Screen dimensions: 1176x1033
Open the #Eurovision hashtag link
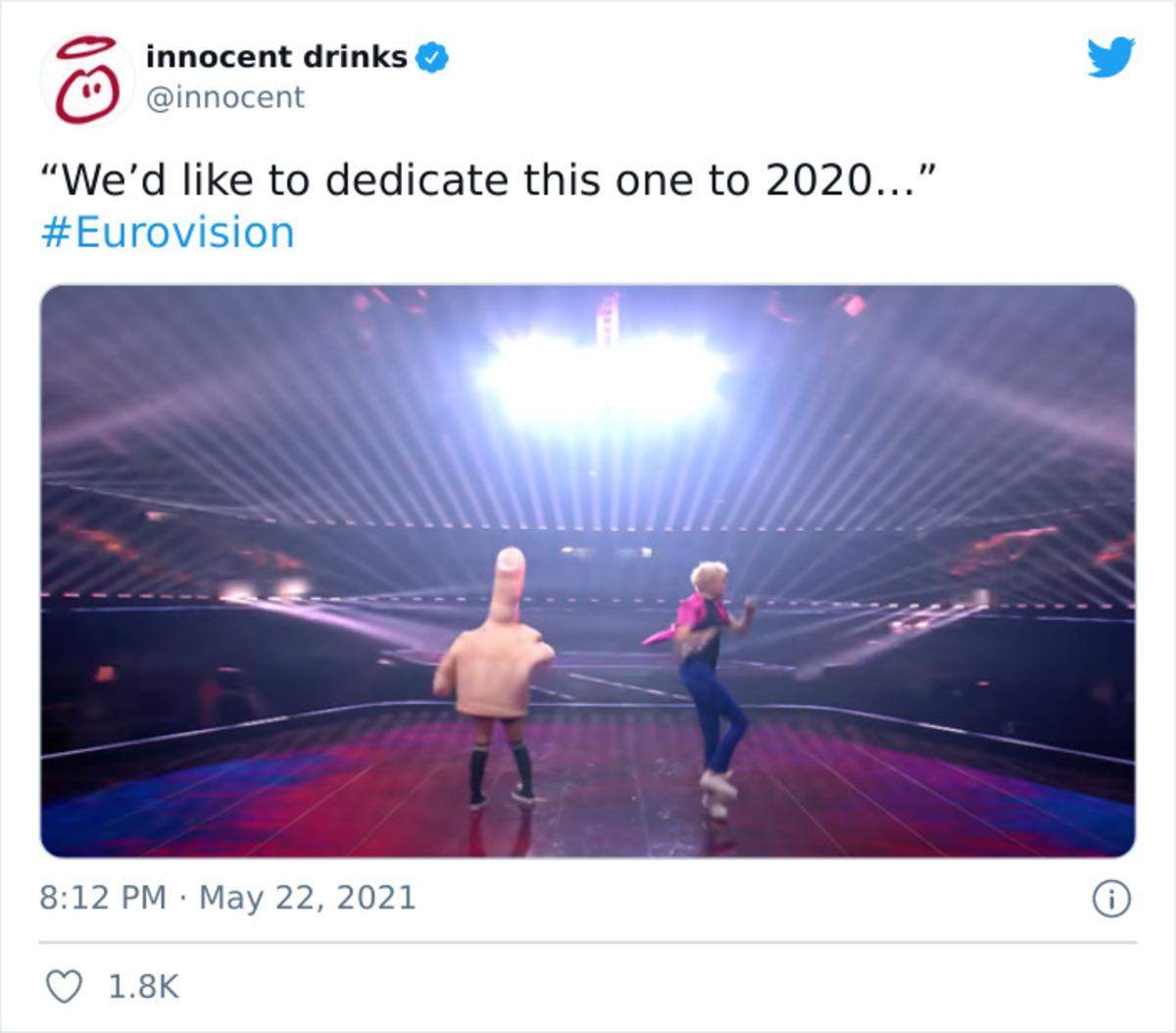coord(168,233)
